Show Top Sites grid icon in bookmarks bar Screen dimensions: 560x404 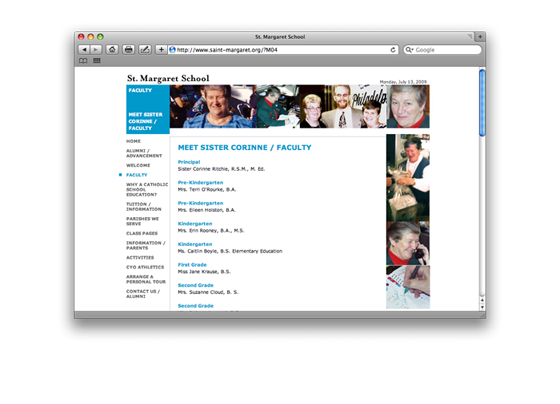click(97, 61)
